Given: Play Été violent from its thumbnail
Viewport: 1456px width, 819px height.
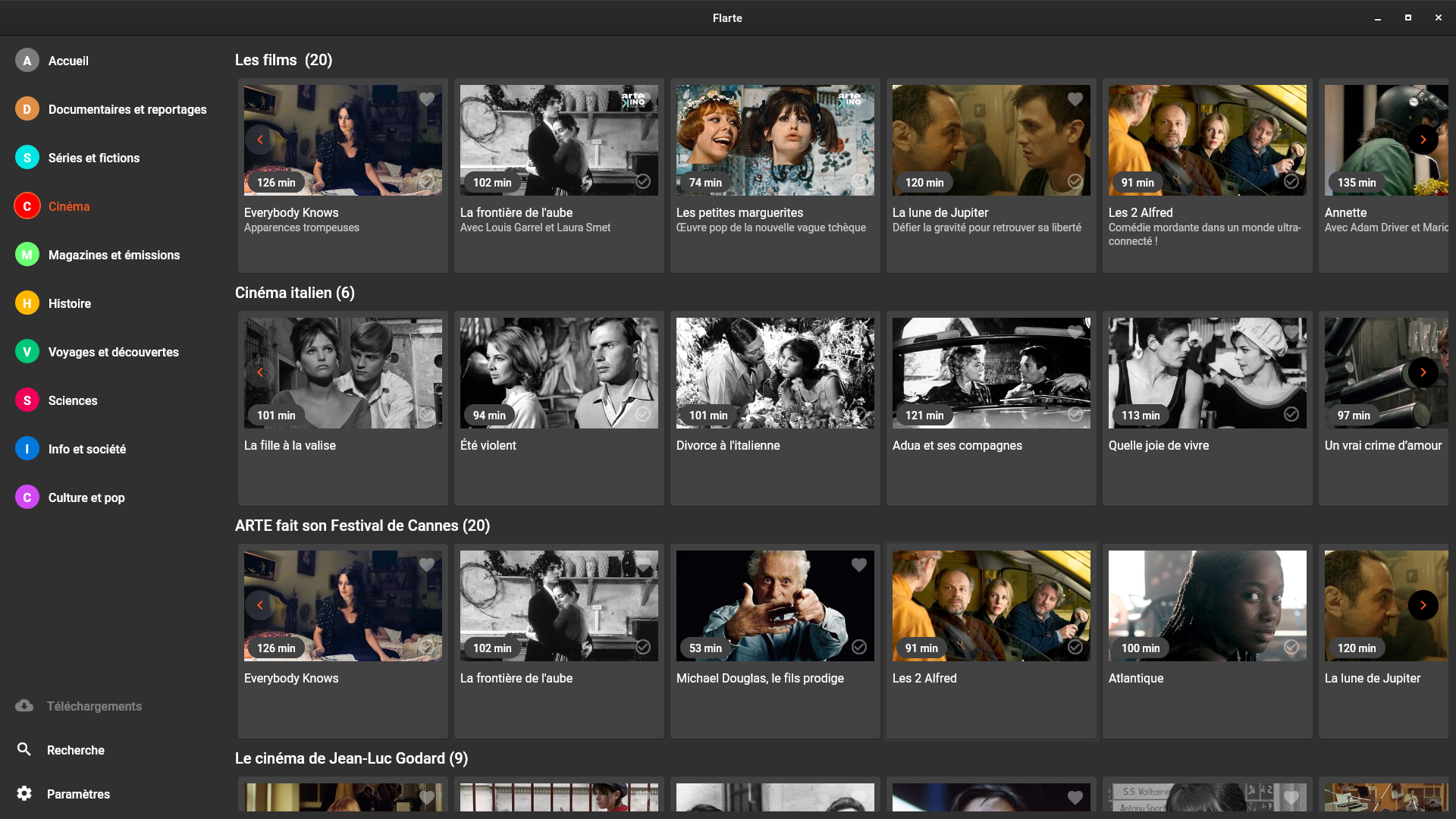Looking at the screenshot, I should pyautogui.click(x=559, y=373).
